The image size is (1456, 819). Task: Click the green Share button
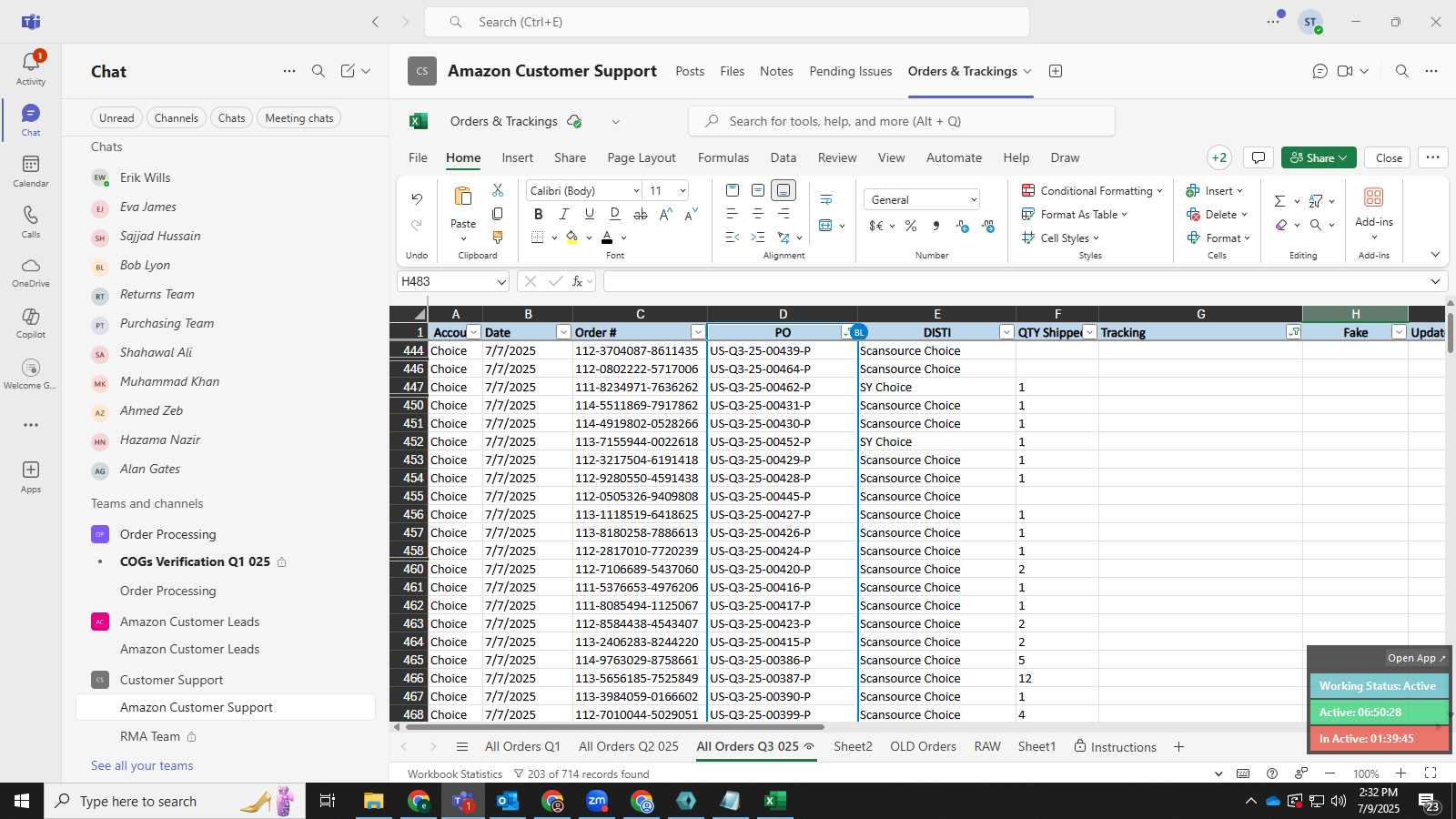1319,157
